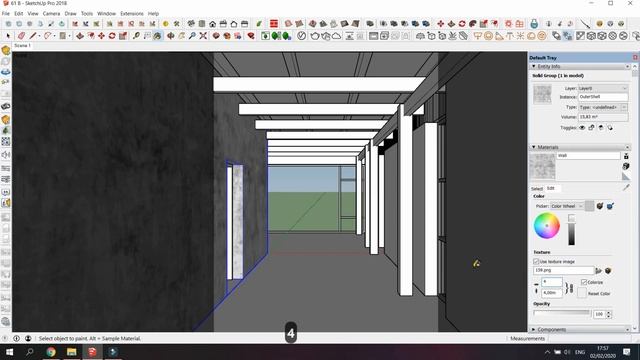Open the Edit menu
Image resolution: width=640 pixels, height=360 pixels.
click(x=19, y=13)
